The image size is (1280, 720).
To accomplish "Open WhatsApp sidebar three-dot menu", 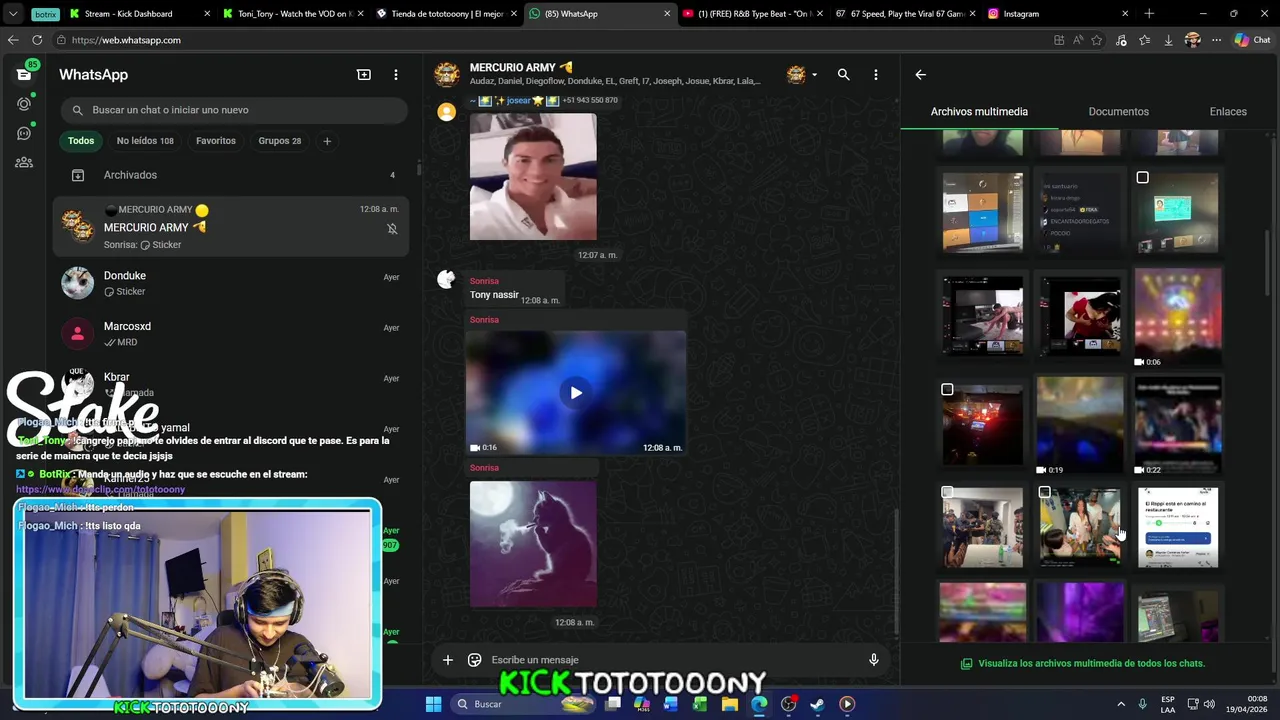I will tap(396, 75).
